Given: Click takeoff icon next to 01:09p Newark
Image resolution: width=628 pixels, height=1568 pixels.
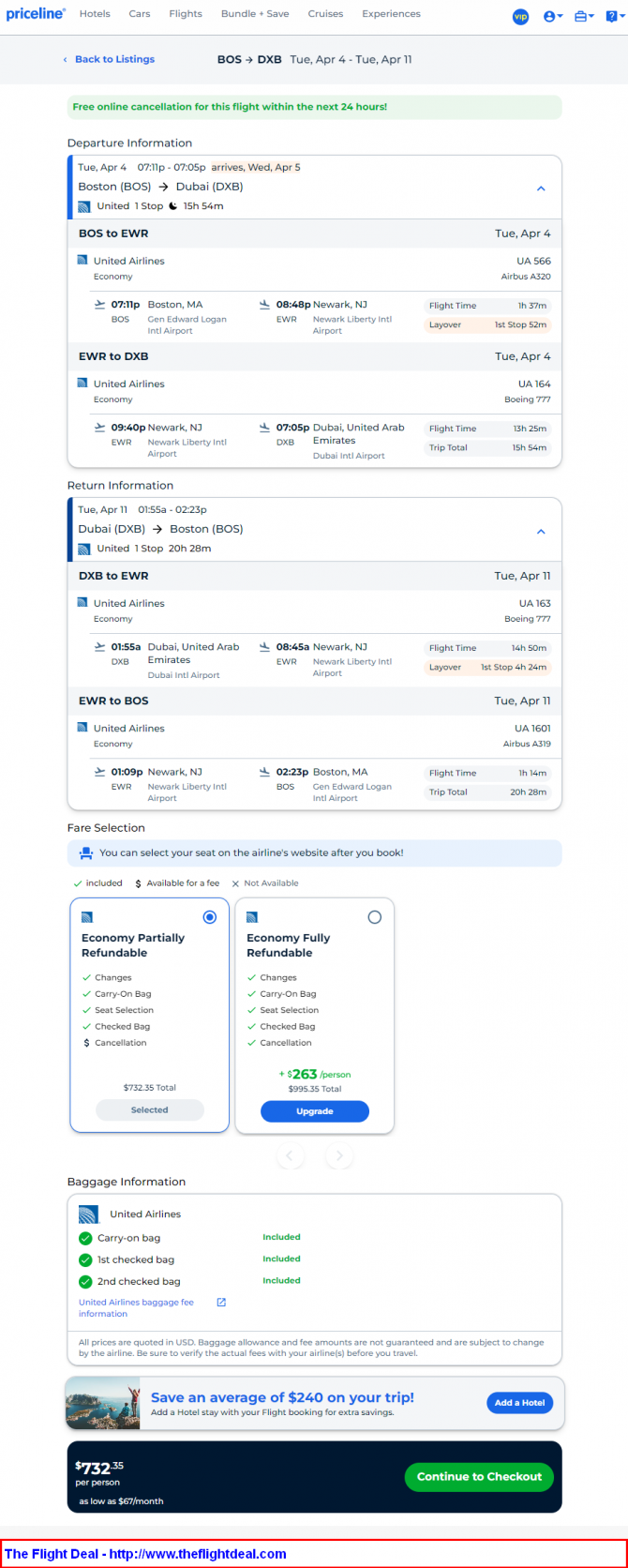Looking at the screenshot, I should (100, 773).
